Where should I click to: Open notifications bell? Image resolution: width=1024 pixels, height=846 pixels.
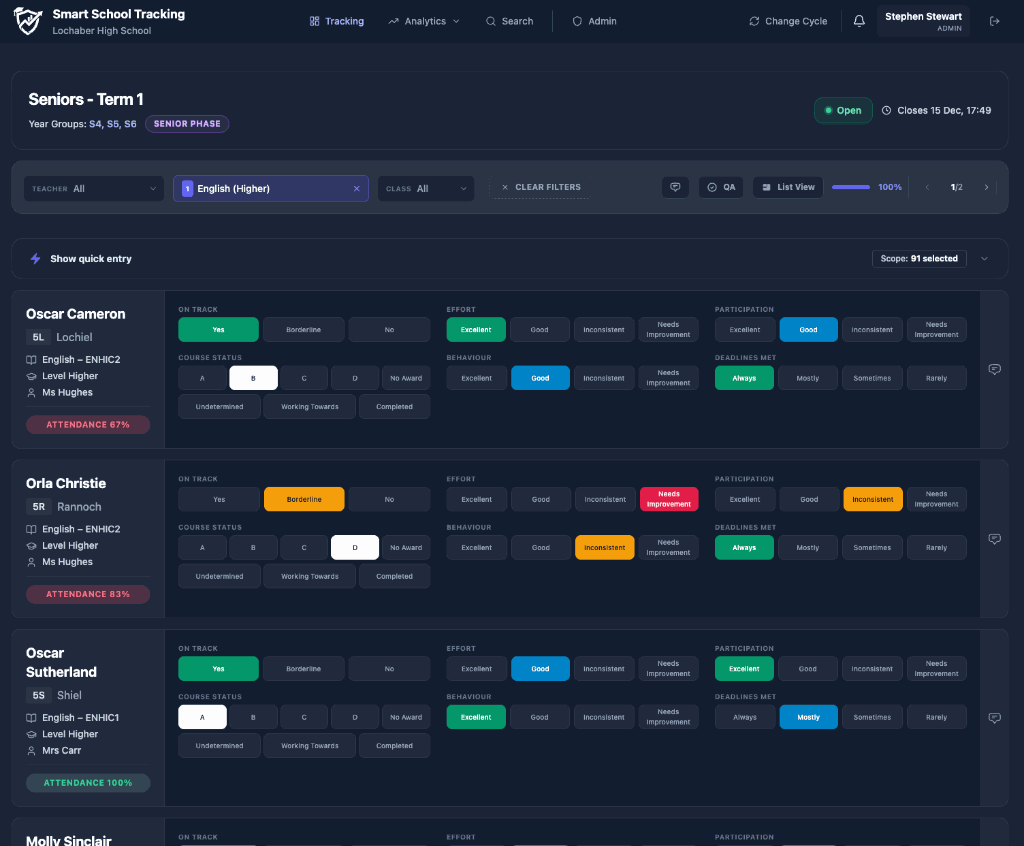pos(859,21)
